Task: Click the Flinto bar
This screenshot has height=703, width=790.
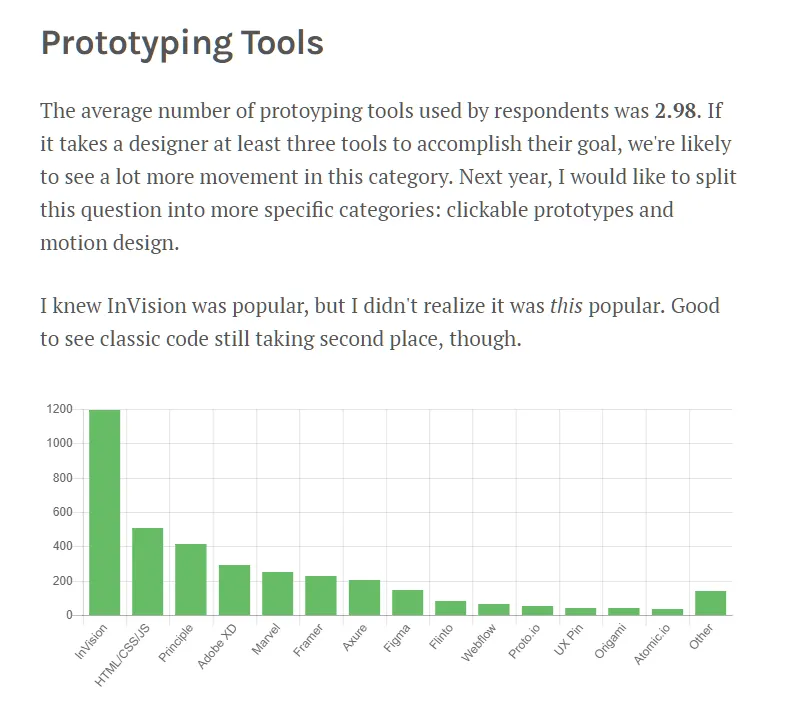Action: pyautogui.click(x=451, y=608)
